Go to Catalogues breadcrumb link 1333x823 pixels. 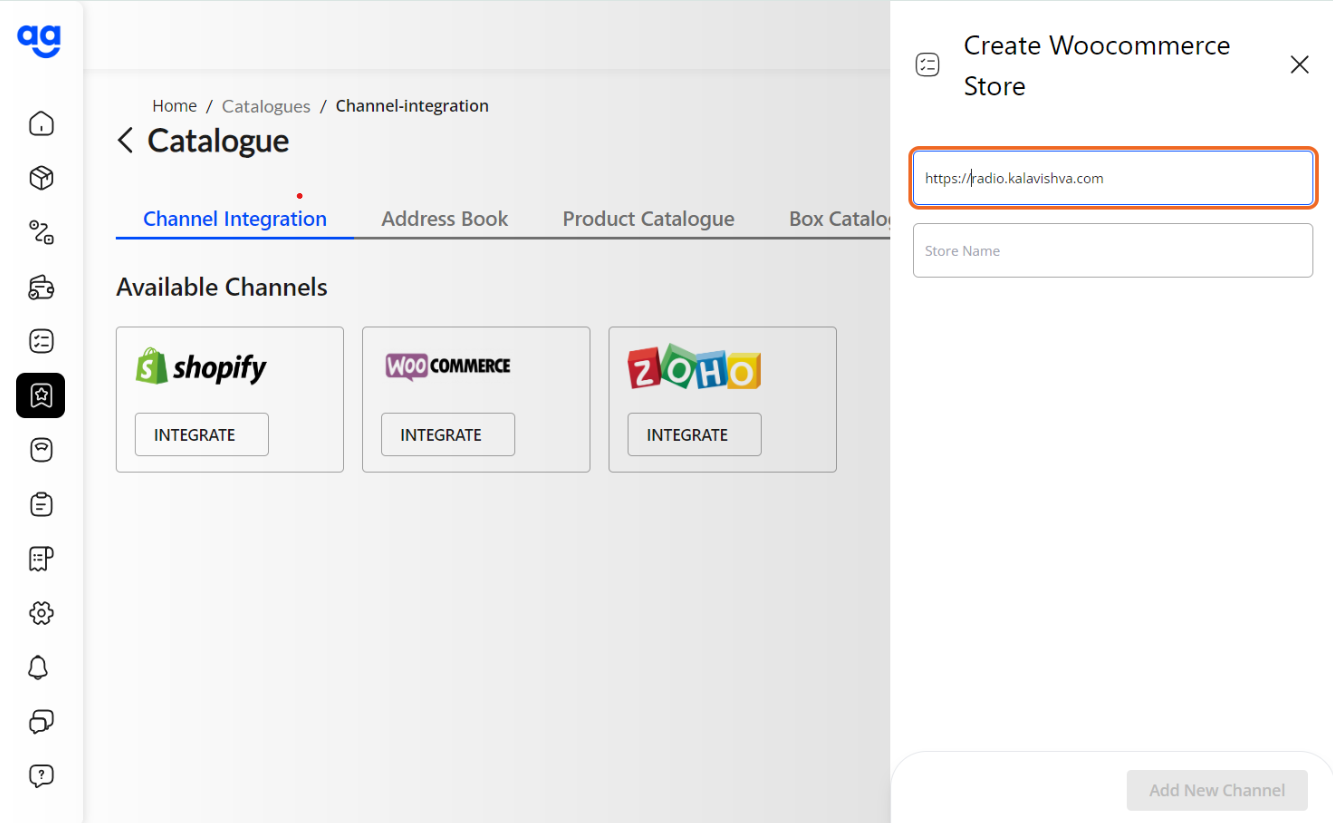point(266,106)
